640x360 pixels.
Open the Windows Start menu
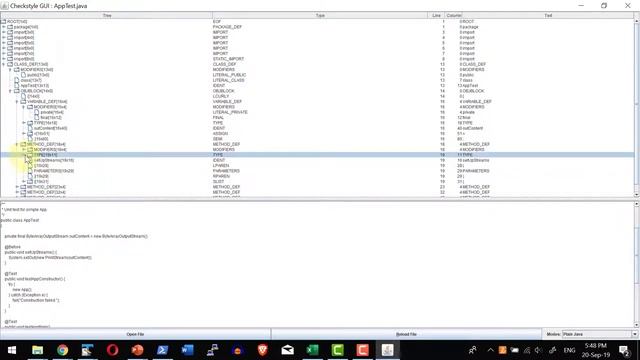tap(12, 350)
